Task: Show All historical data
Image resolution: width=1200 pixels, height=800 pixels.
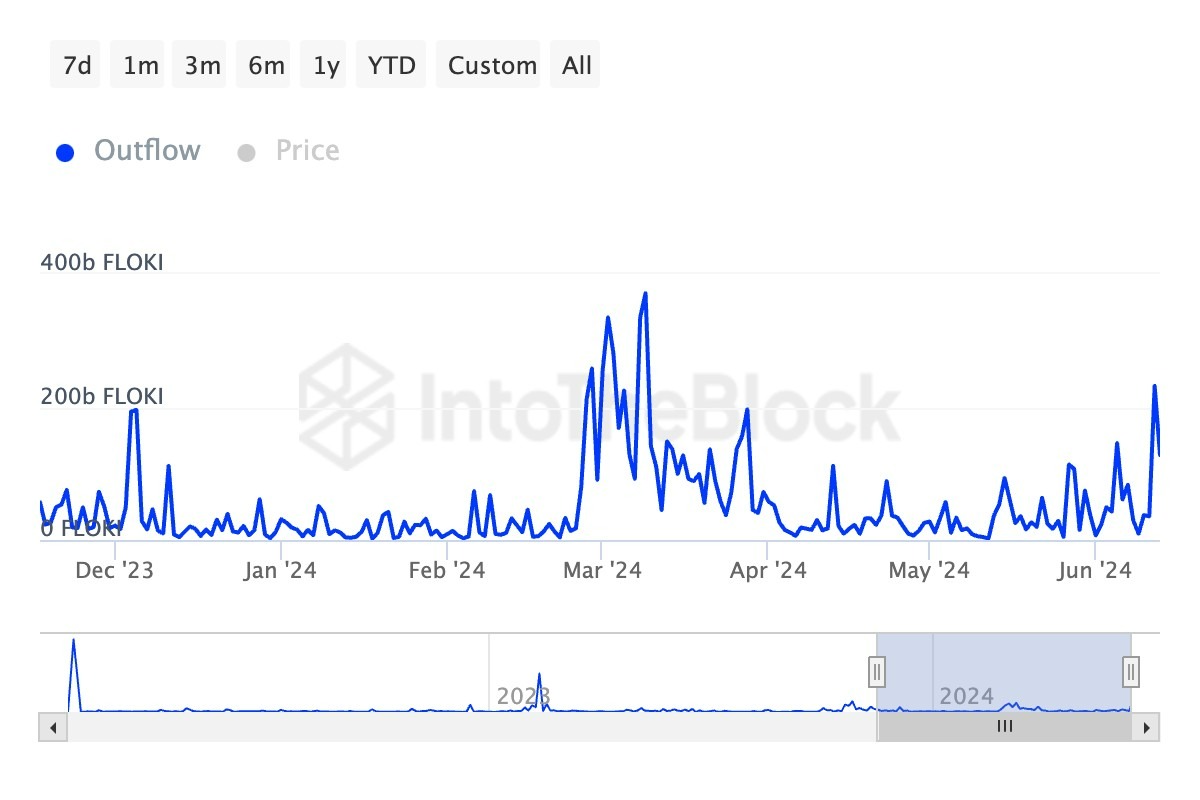Action: coord(577,65)
